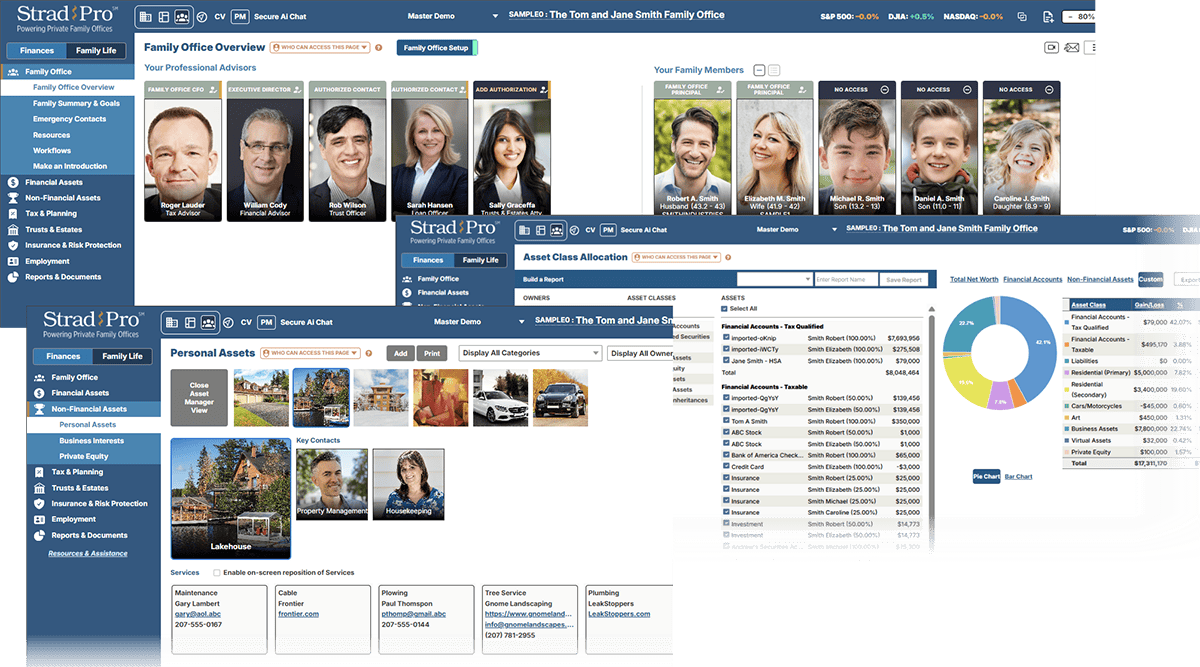Uncheck the Jane Smith - HSA checkbox
This screenshot has width=1200, height=667.
click(726, 361)
